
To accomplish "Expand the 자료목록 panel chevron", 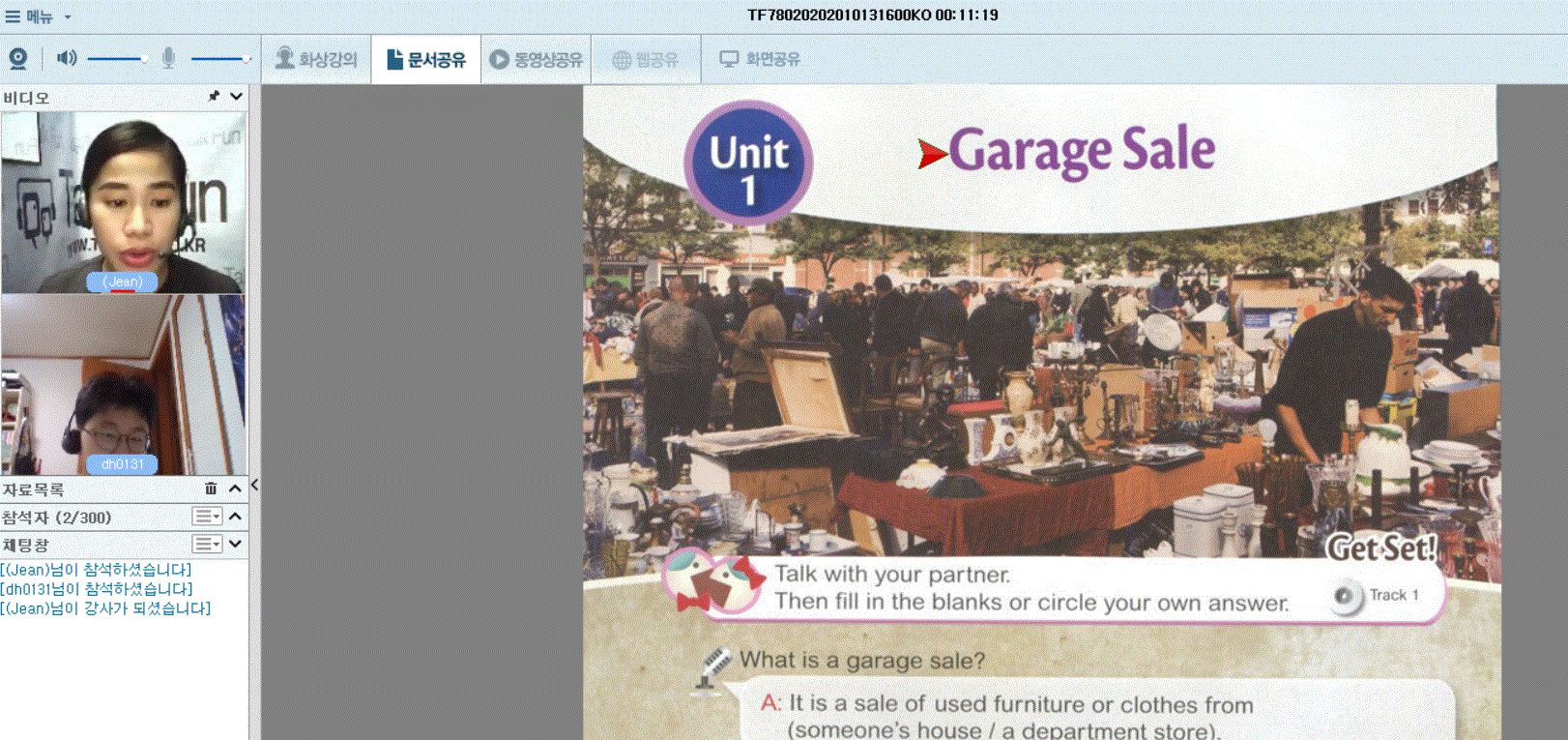I will (x=235, y=488).
